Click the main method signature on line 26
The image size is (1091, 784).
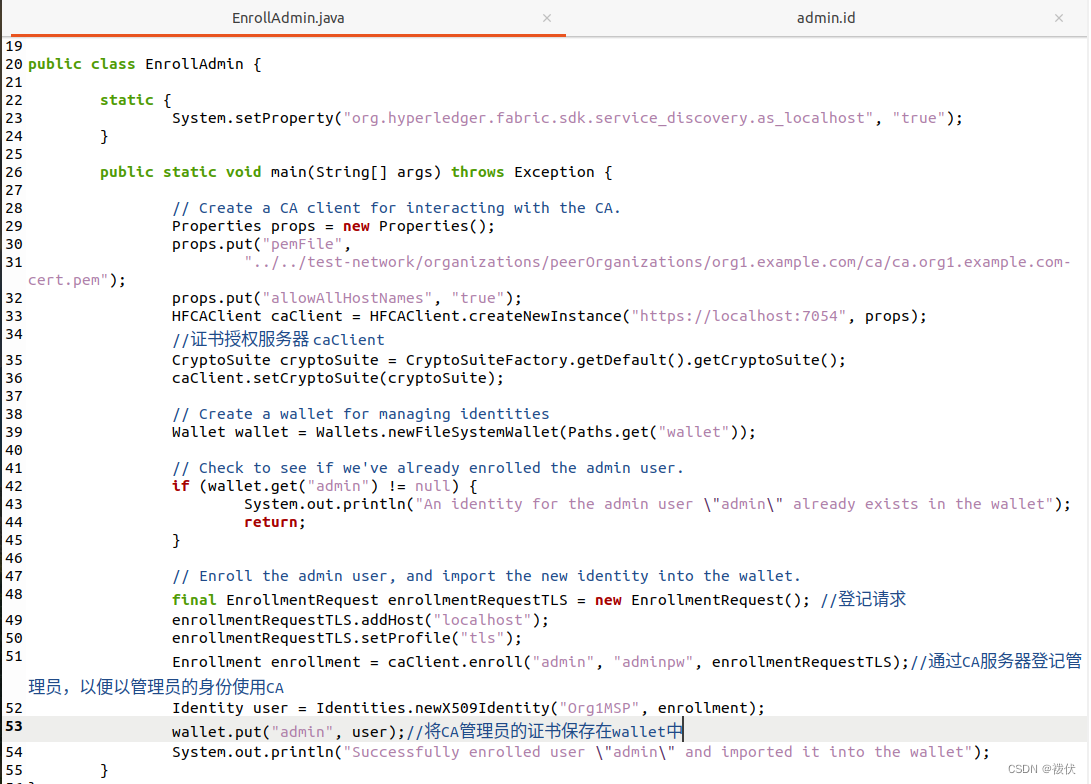tap(356, 172)
